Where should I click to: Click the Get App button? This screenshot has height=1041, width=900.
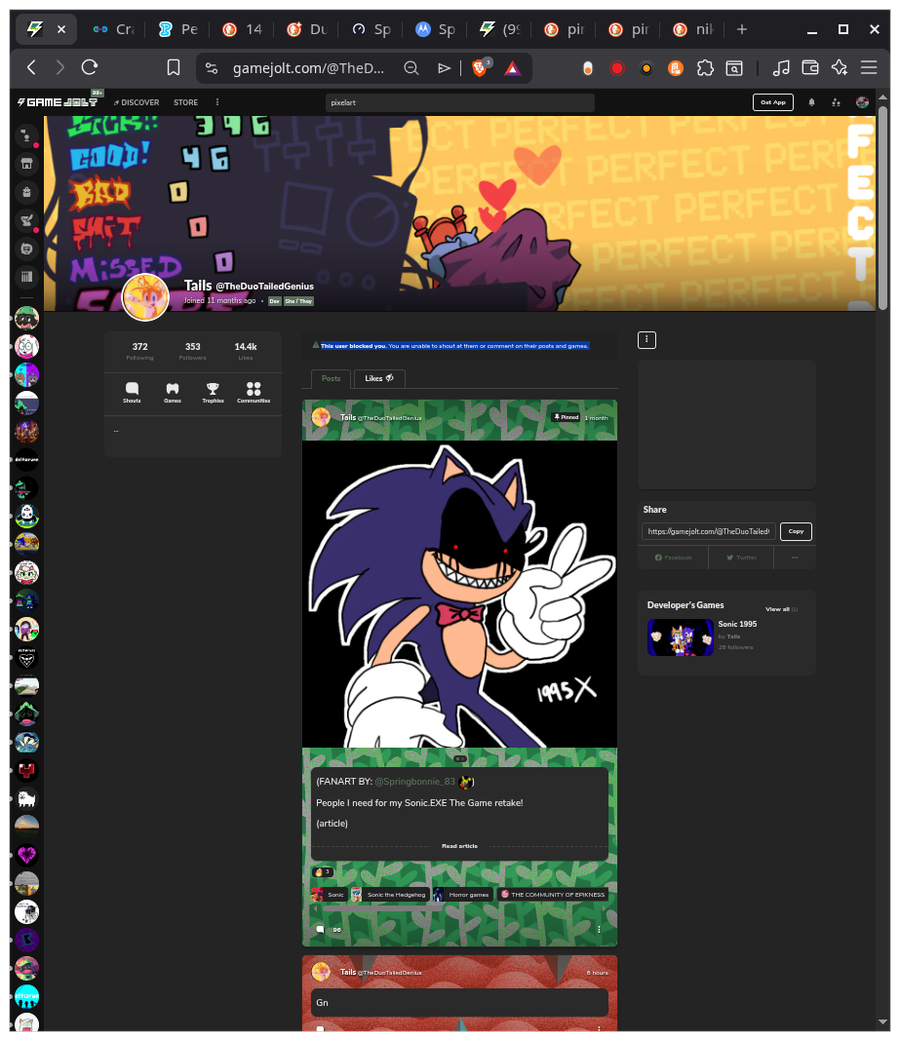point(773,102)
